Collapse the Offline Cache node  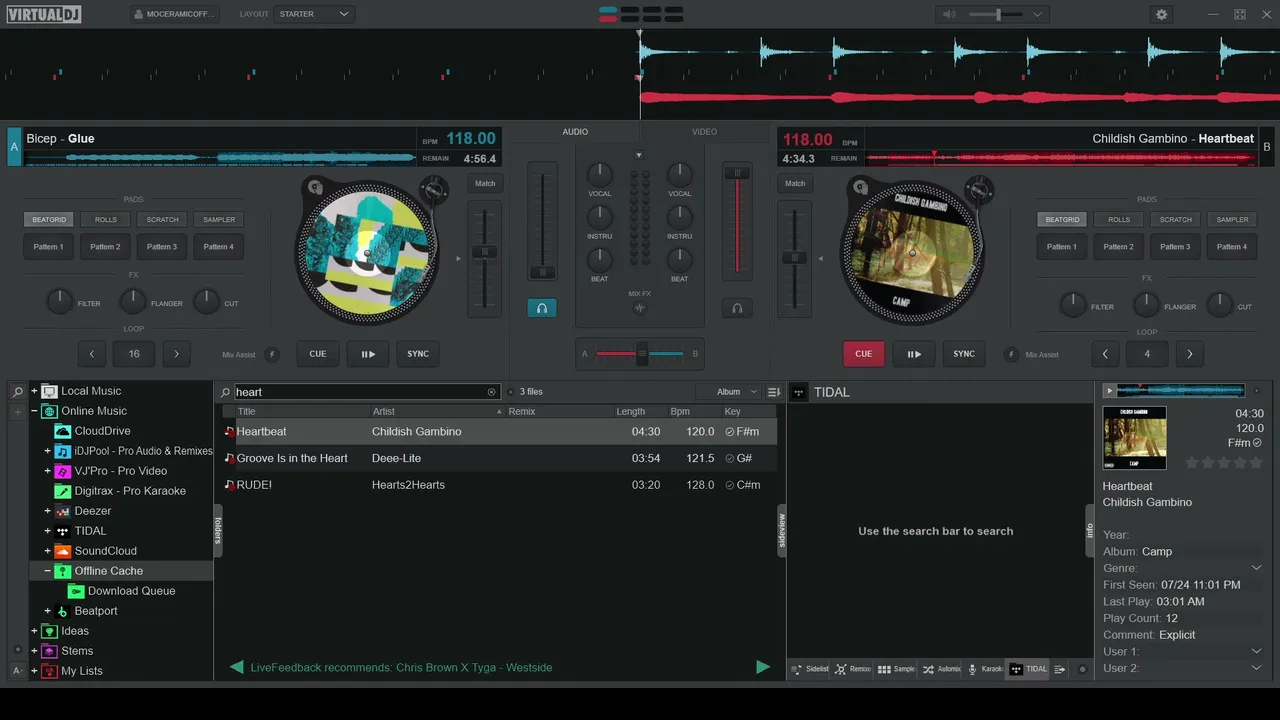tap(47, 571)
